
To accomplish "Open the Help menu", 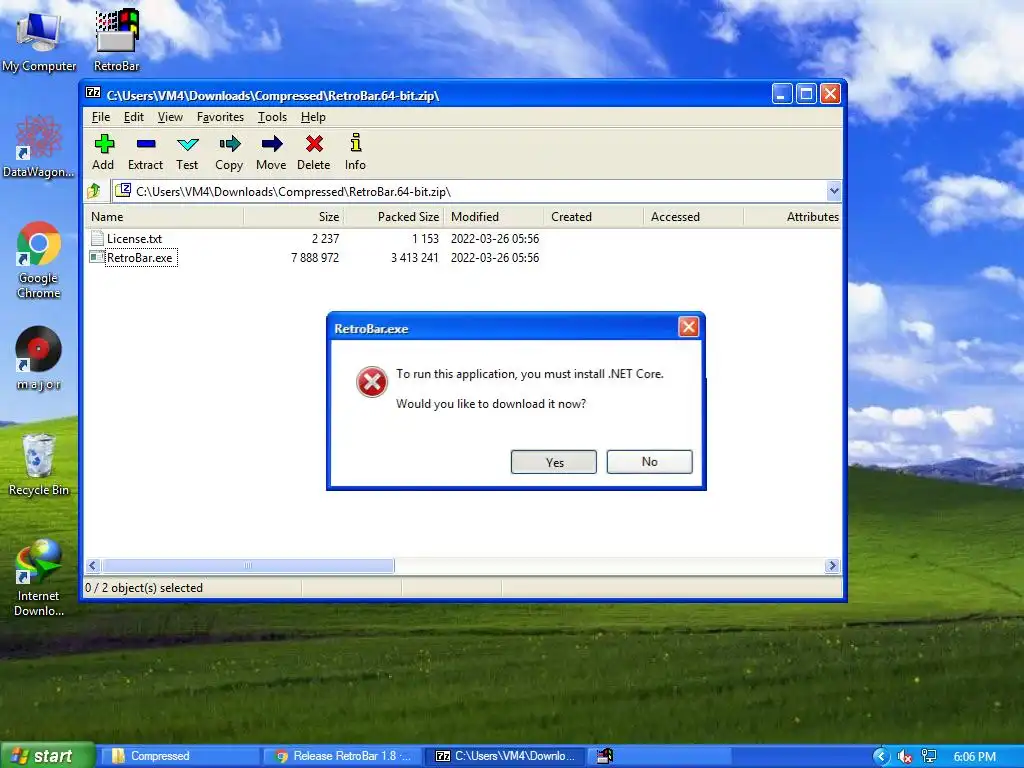I will tap(313, 117).
